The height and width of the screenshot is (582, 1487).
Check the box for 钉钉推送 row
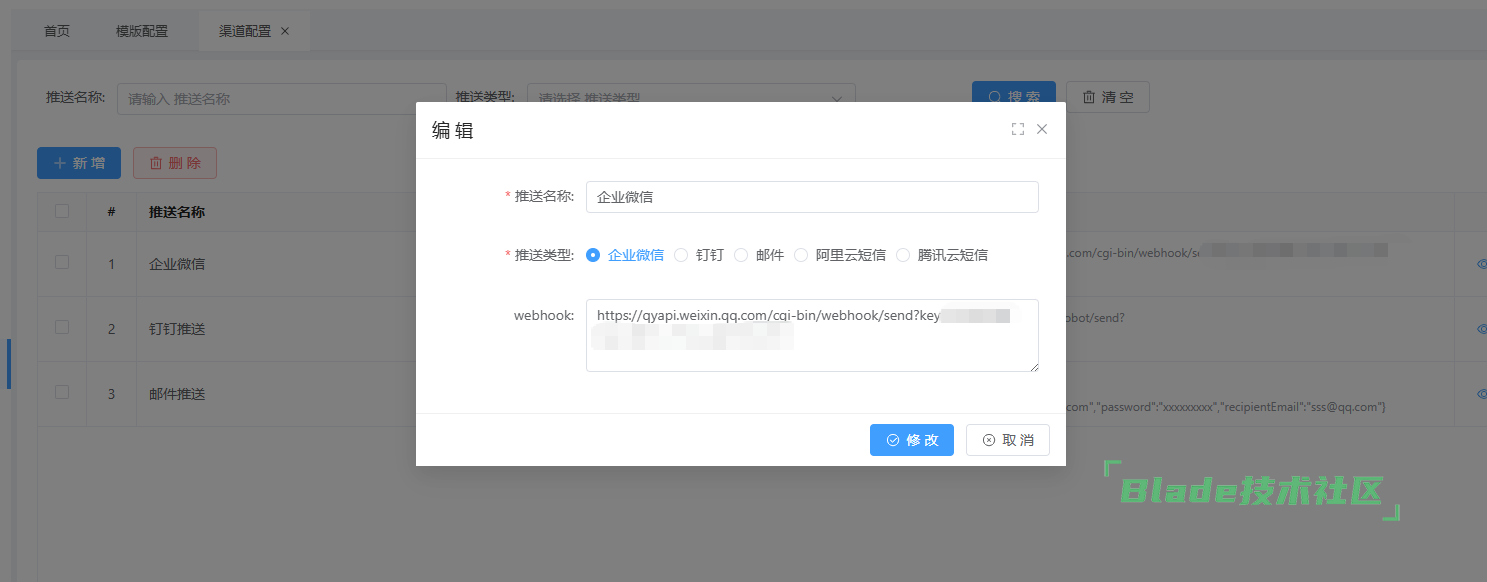62,327
